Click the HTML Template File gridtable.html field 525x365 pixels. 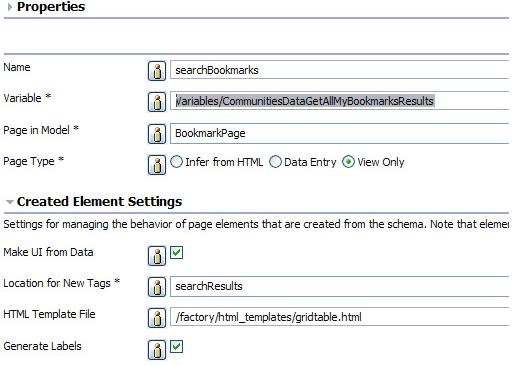(340, 317)
